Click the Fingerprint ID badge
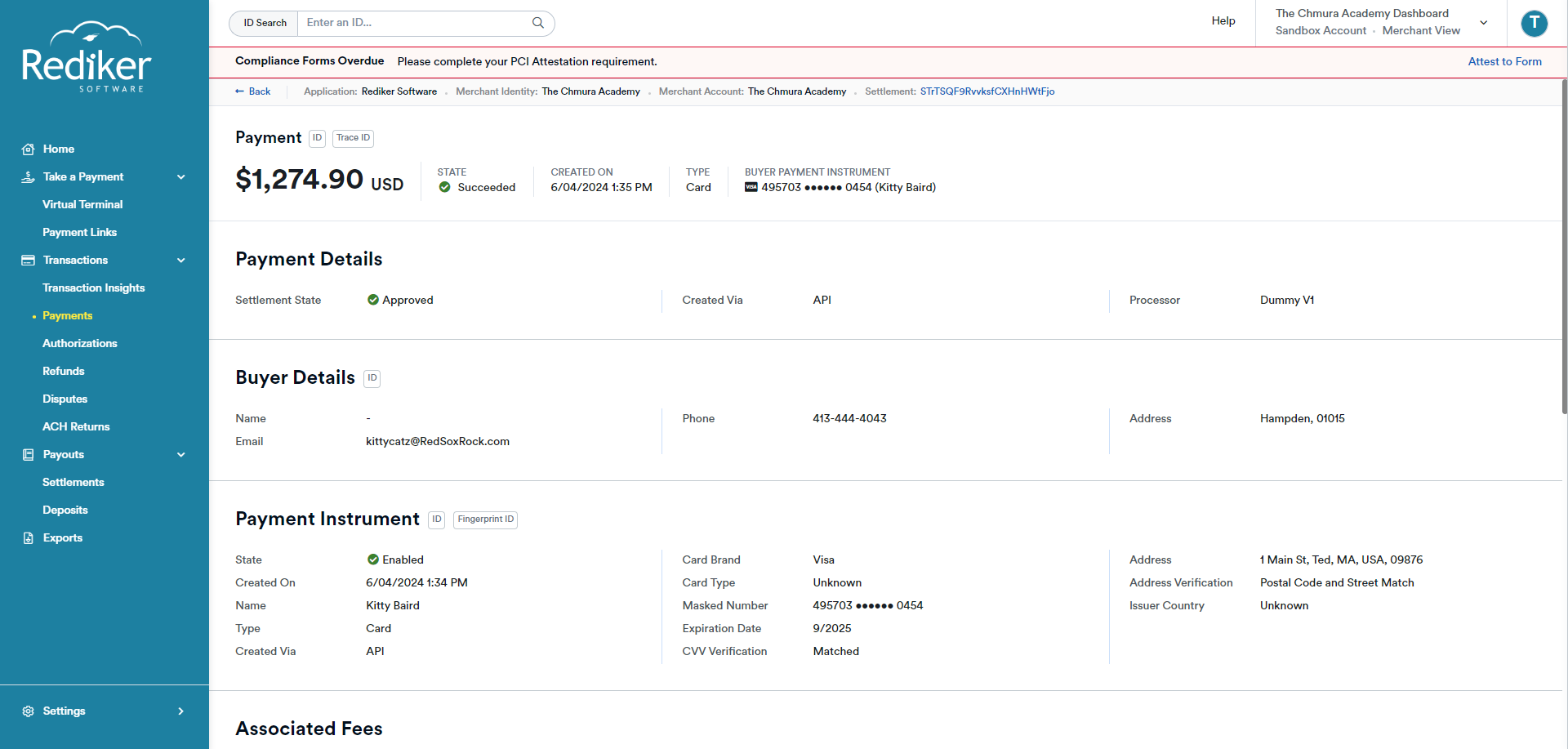Screen dimensions: 1568x749 pyautogui.click(x=485, y=519)
